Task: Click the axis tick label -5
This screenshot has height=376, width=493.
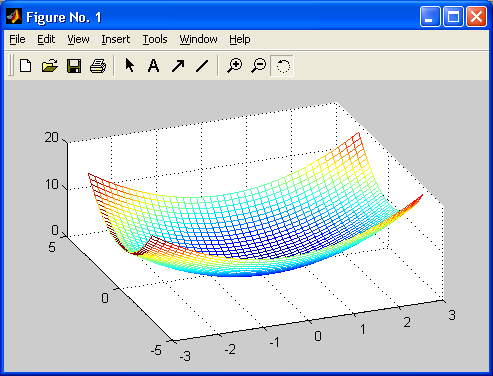Action: click(156, 350)
